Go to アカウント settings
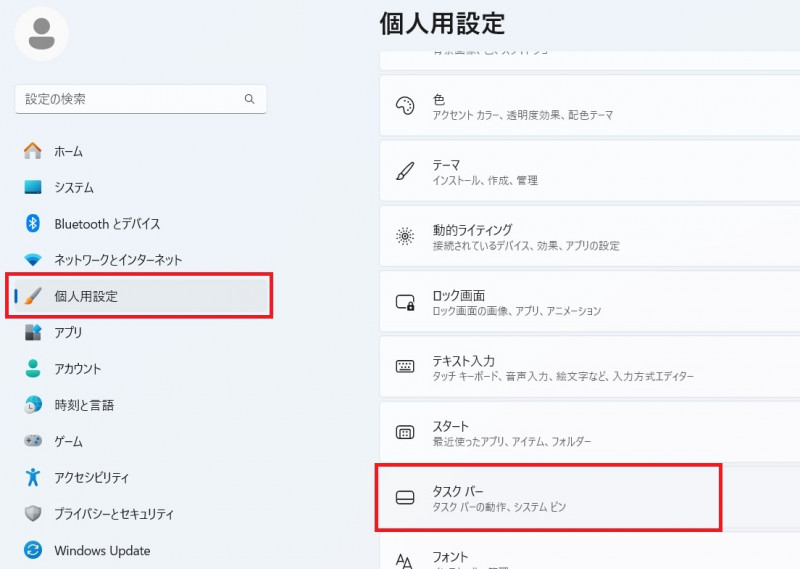Image resolution: width=800 pixels, height=569 pixels. [141, 368]
